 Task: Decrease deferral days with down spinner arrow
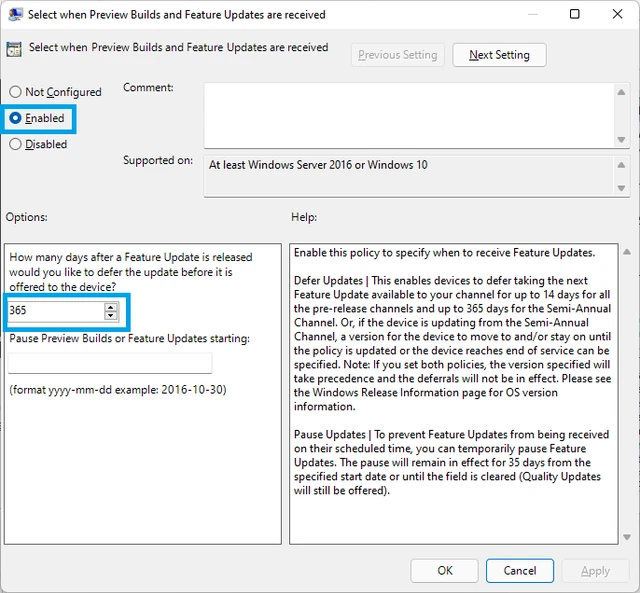(x=111, y=315)
